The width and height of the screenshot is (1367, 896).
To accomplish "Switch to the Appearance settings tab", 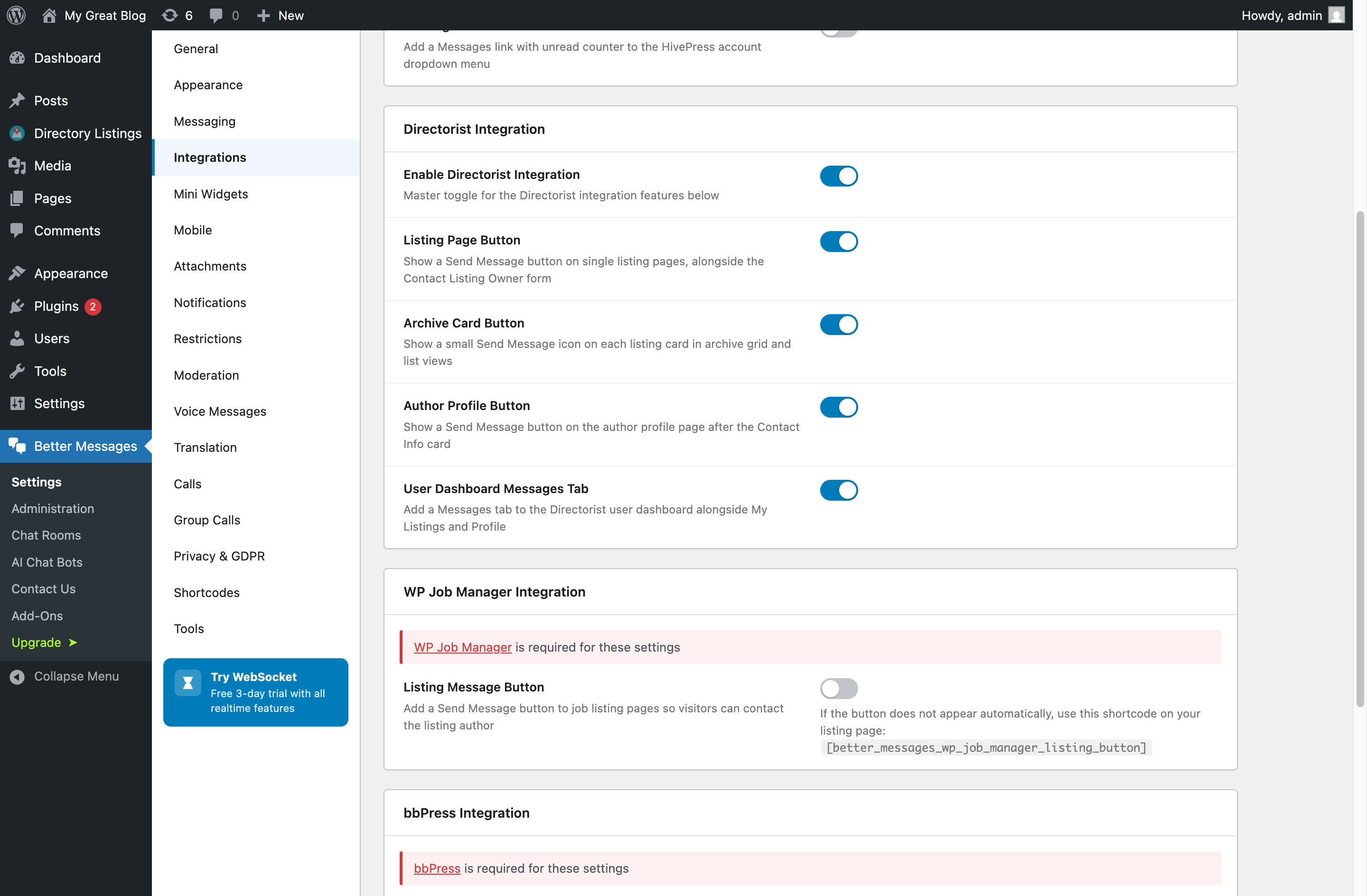I will [256, 85].
